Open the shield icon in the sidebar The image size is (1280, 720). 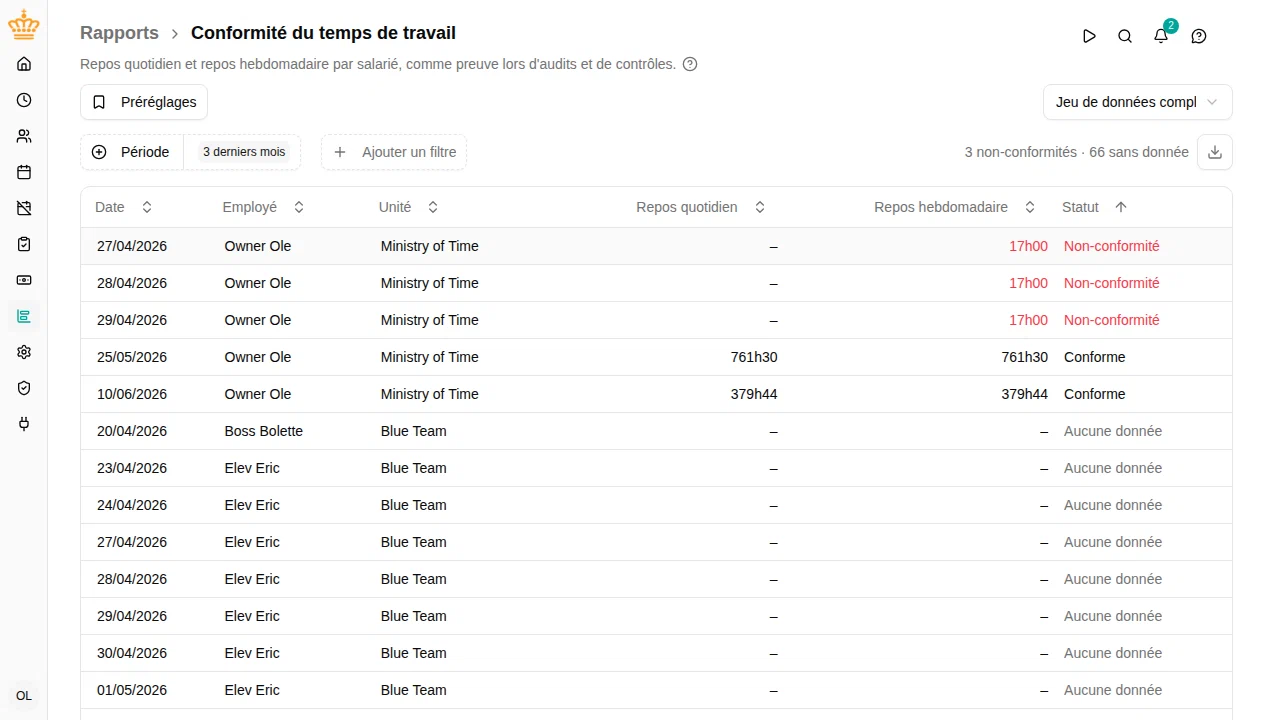[24, 388]
